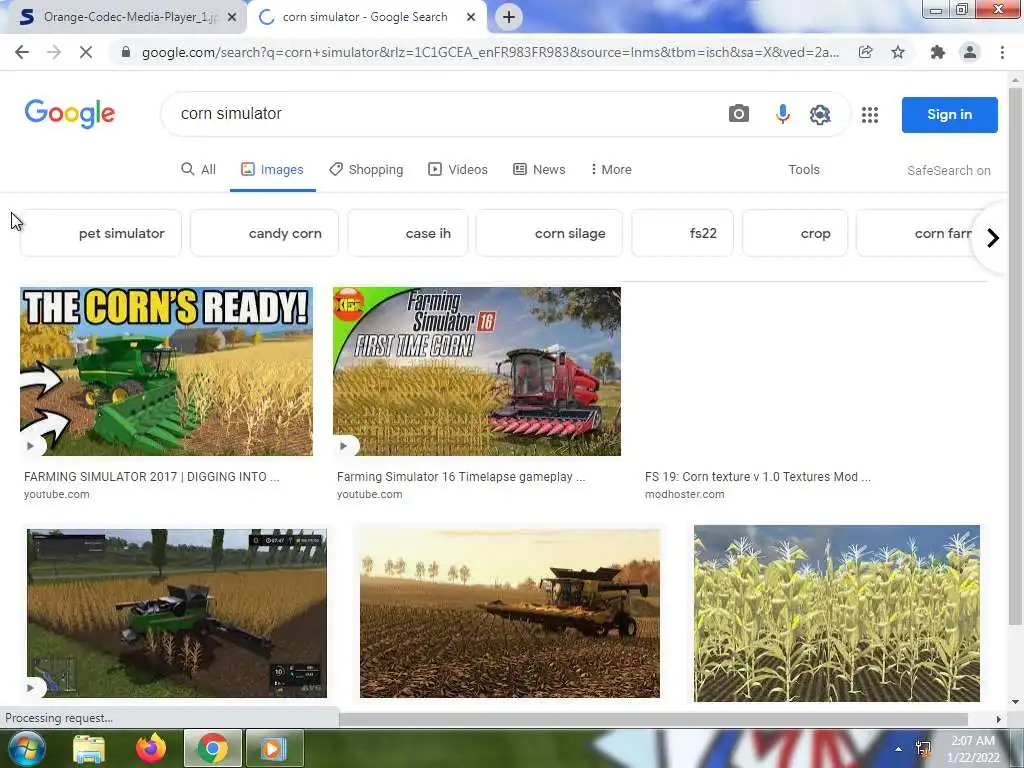
Task: Open the corn stalks texture thumbnail
Action: (x=837, y=613)
